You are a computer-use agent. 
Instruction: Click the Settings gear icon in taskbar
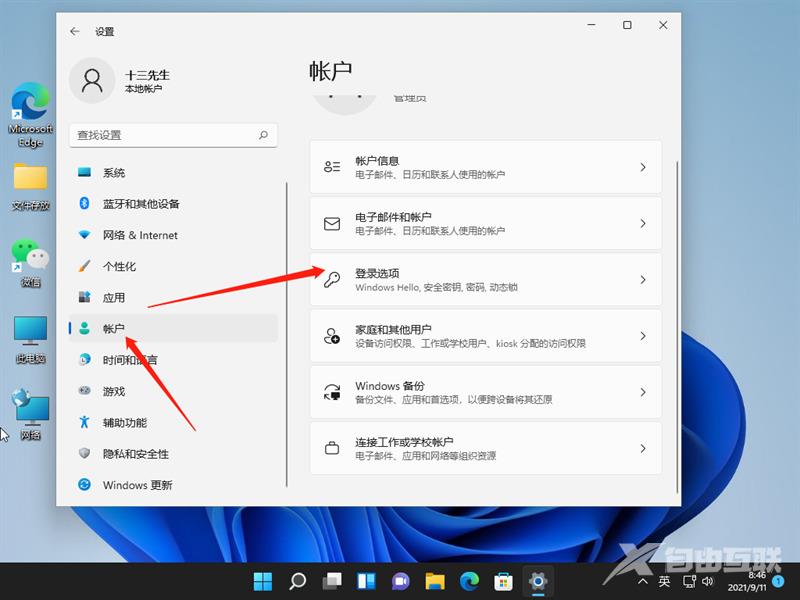(x=537, y=579)
